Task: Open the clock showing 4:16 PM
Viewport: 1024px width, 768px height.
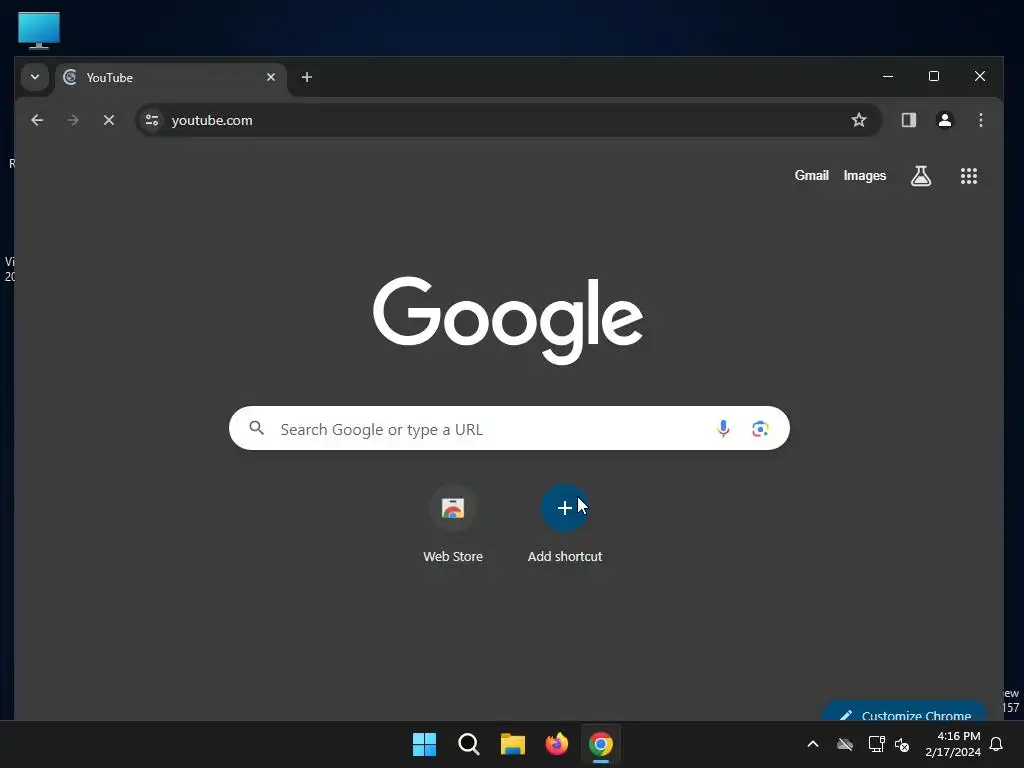Action: click(x=953, y=744)
